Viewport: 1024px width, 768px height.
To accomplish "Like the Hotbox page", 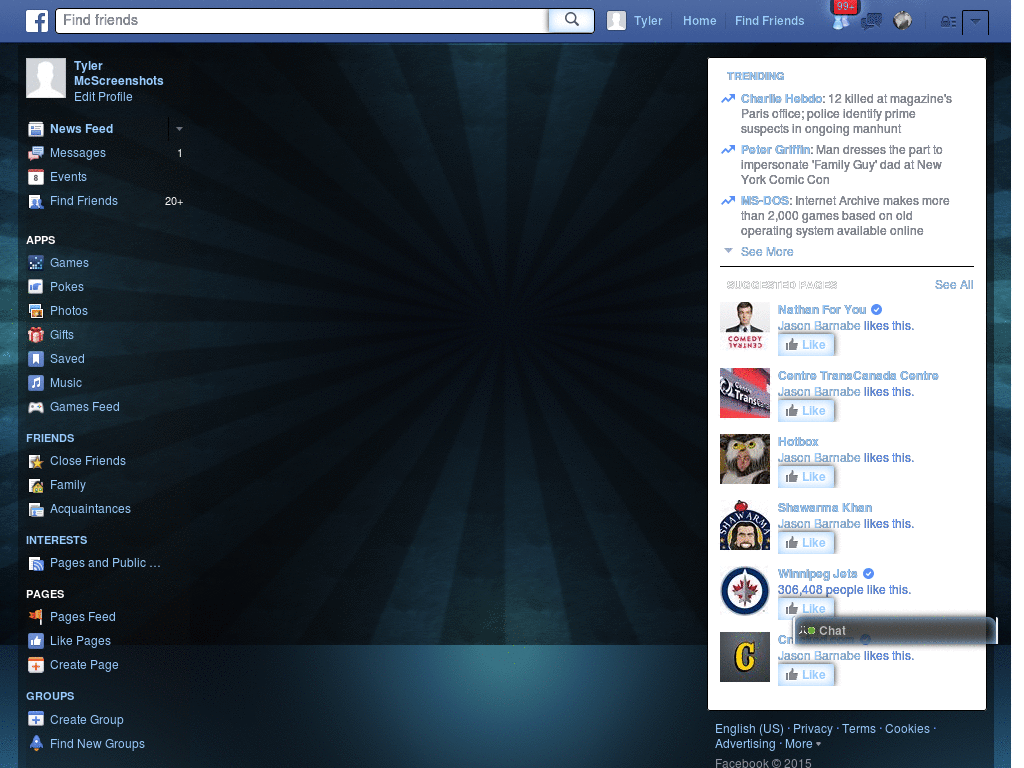I will point(806,476).
